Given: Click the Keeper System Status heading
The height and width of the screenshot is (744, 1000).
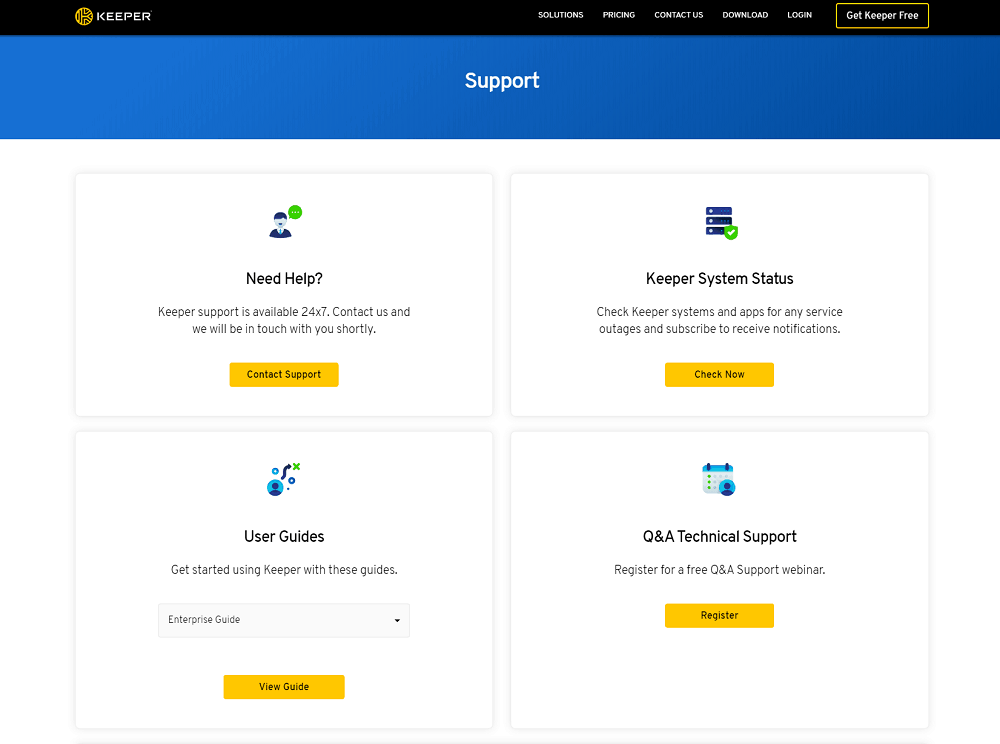Looking at the screenshot, I should (x=719, y=279).
